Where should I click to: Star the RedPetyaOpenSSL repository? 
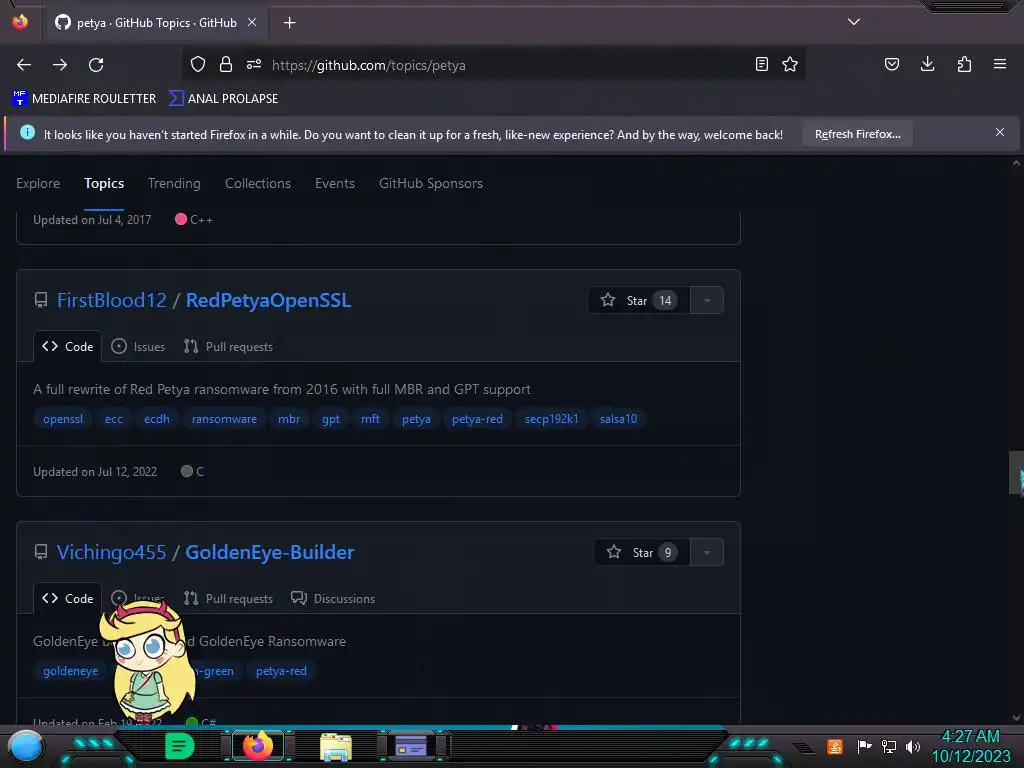point(639,300)
